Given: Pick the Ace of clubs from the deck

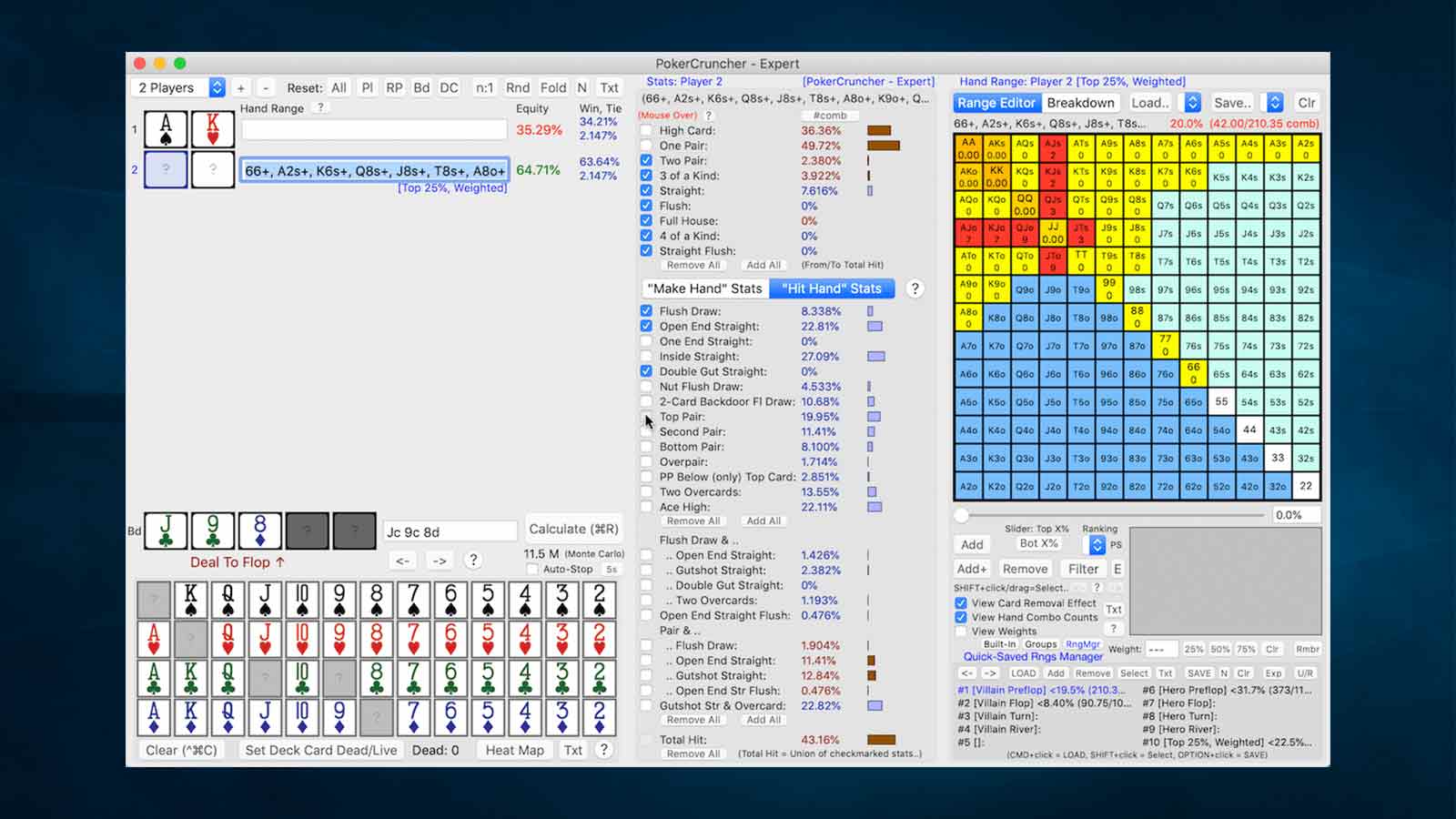Looking at the screenshot, I should (154, 678).
